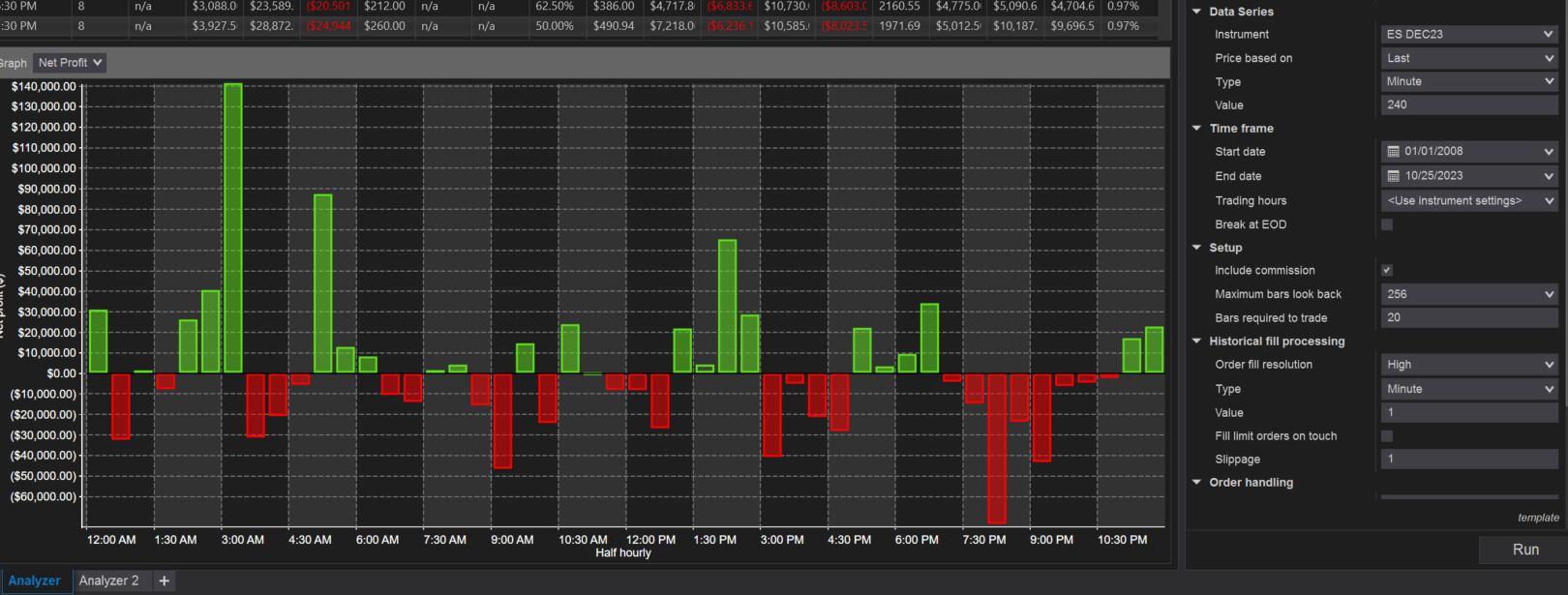Screen dimensions: 1568x595
Task: Expand the Start date dropdown arrow
Action: point(1549,152)
